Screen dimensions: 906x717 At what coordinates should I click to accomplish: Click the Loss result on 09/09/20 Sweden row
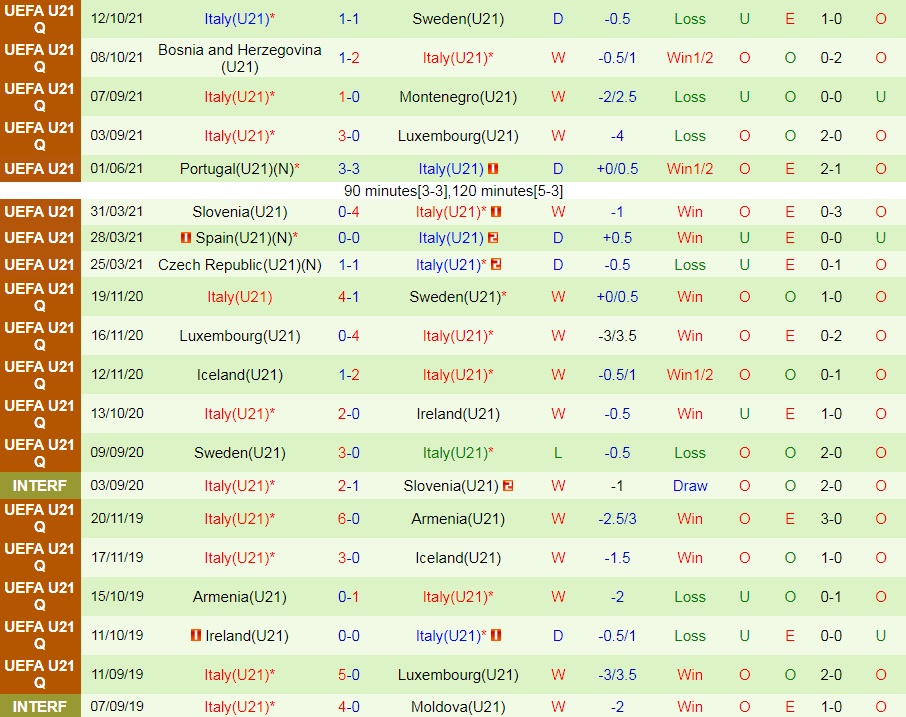pyautogui.click(x=690, y=453)
